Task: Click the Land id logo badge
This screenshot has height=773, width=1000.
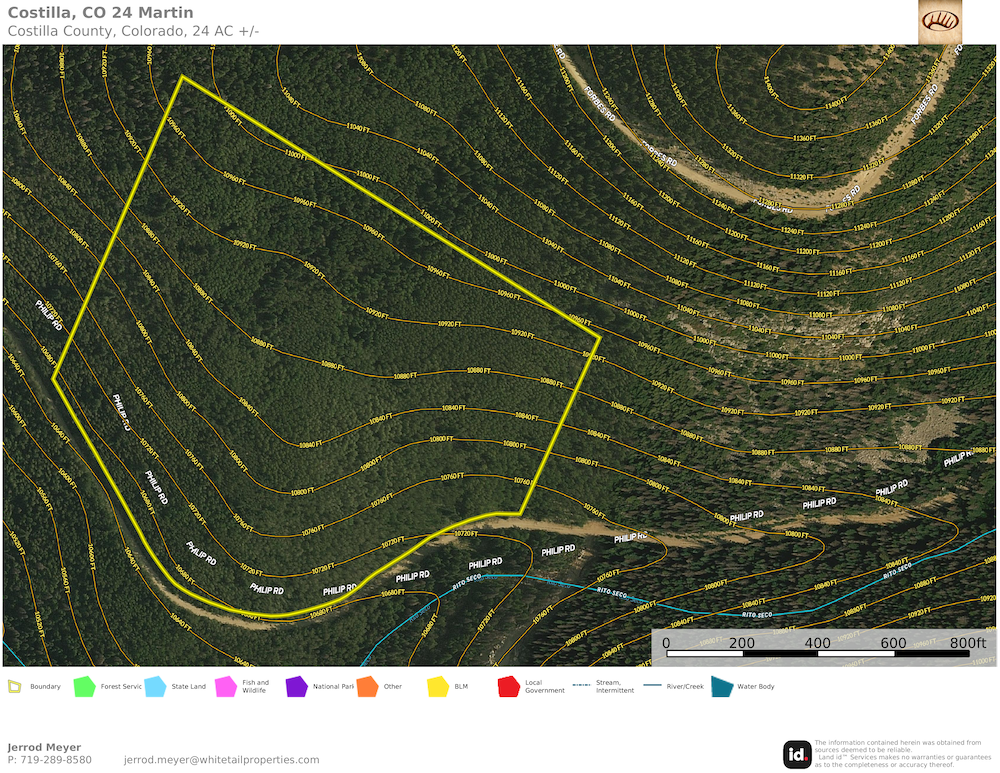Action: [x=797, y=754]
